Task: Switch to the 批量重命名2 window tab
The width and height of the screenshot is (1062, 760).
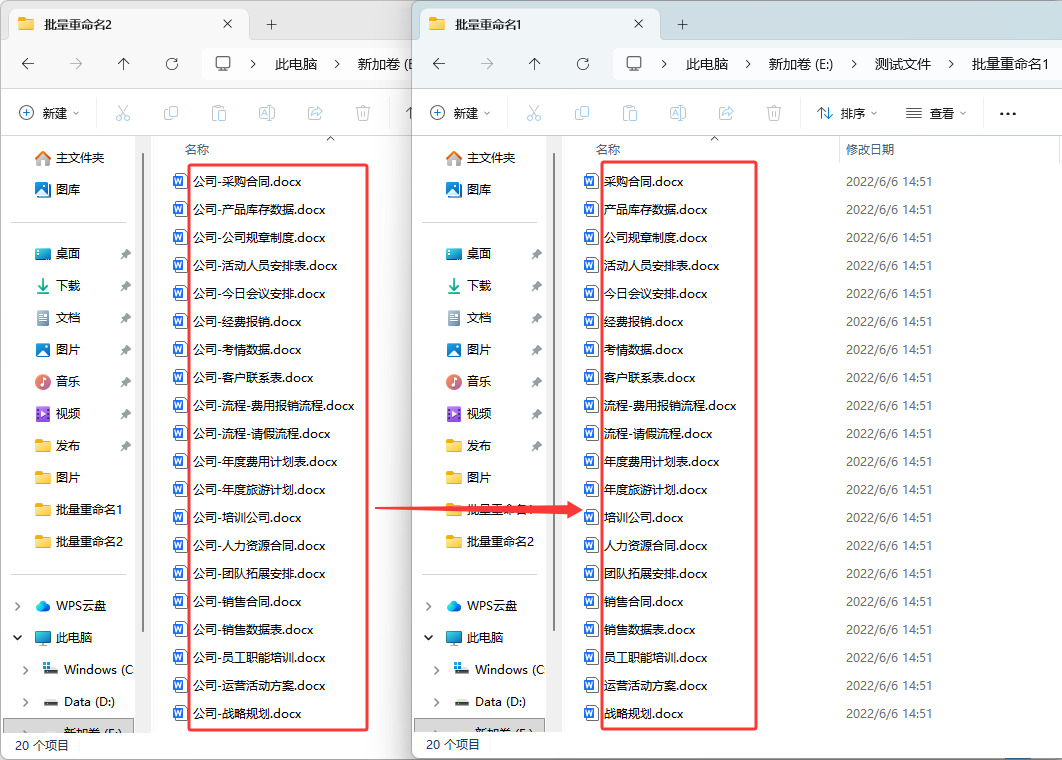Action: click(121, 24)
